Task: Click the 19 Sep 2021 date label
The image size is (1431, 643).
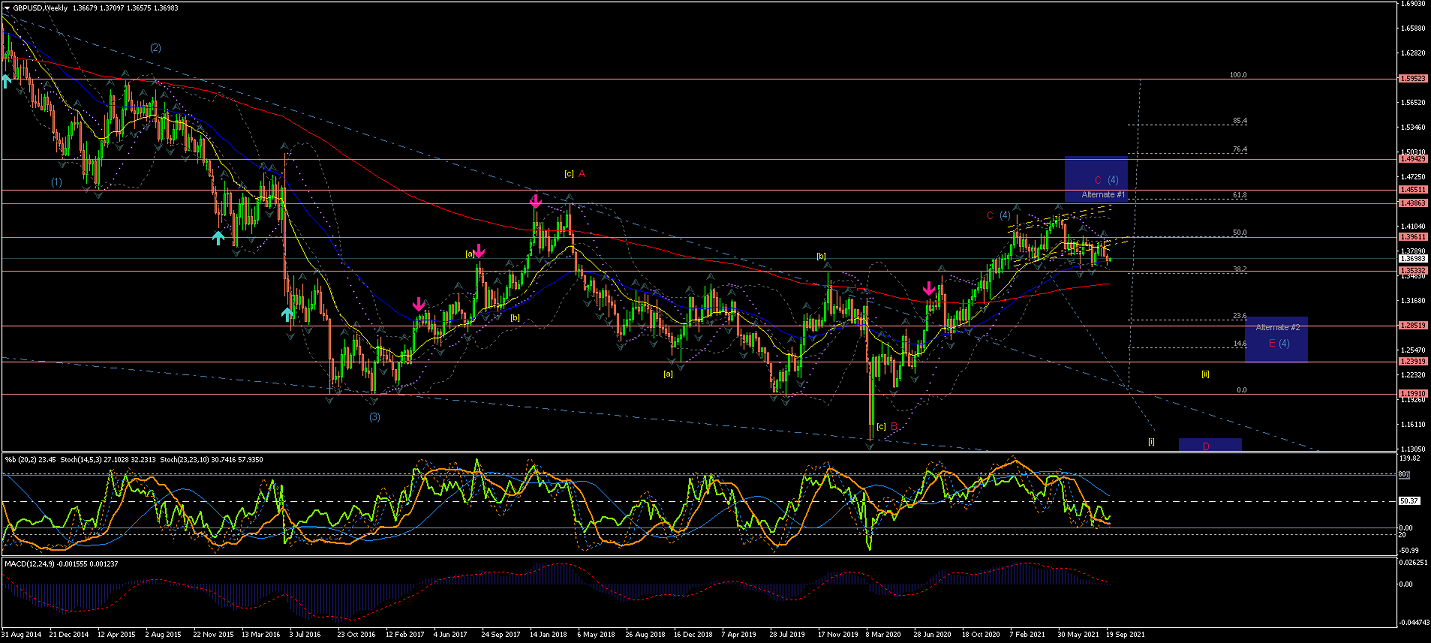Action: (x=1124, y=634)
